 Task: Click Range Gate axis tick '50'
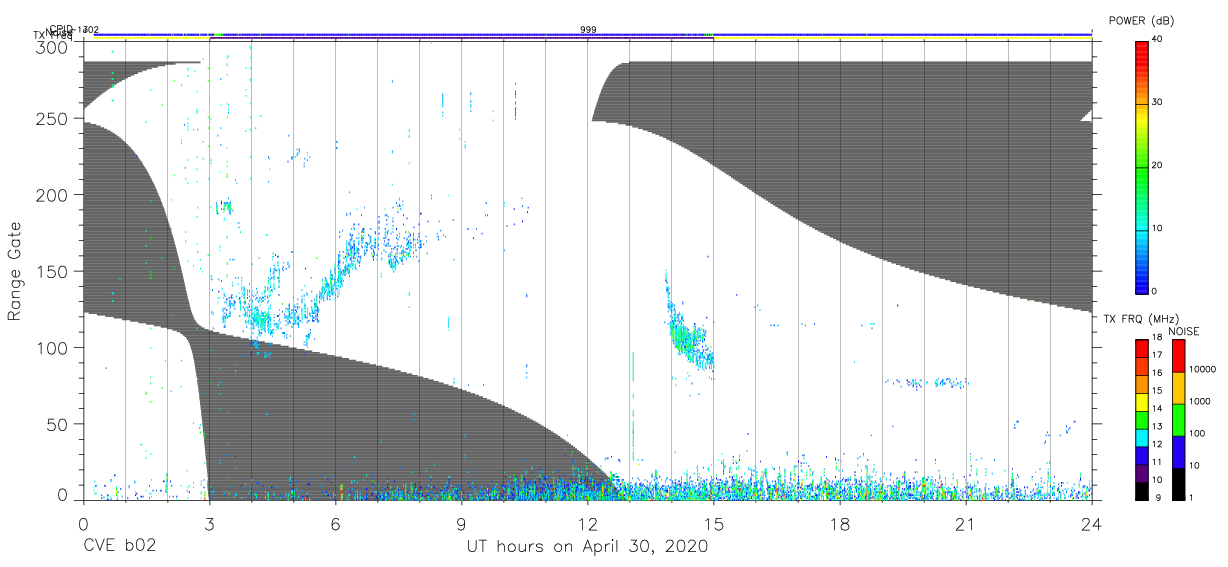coord(58,424)
